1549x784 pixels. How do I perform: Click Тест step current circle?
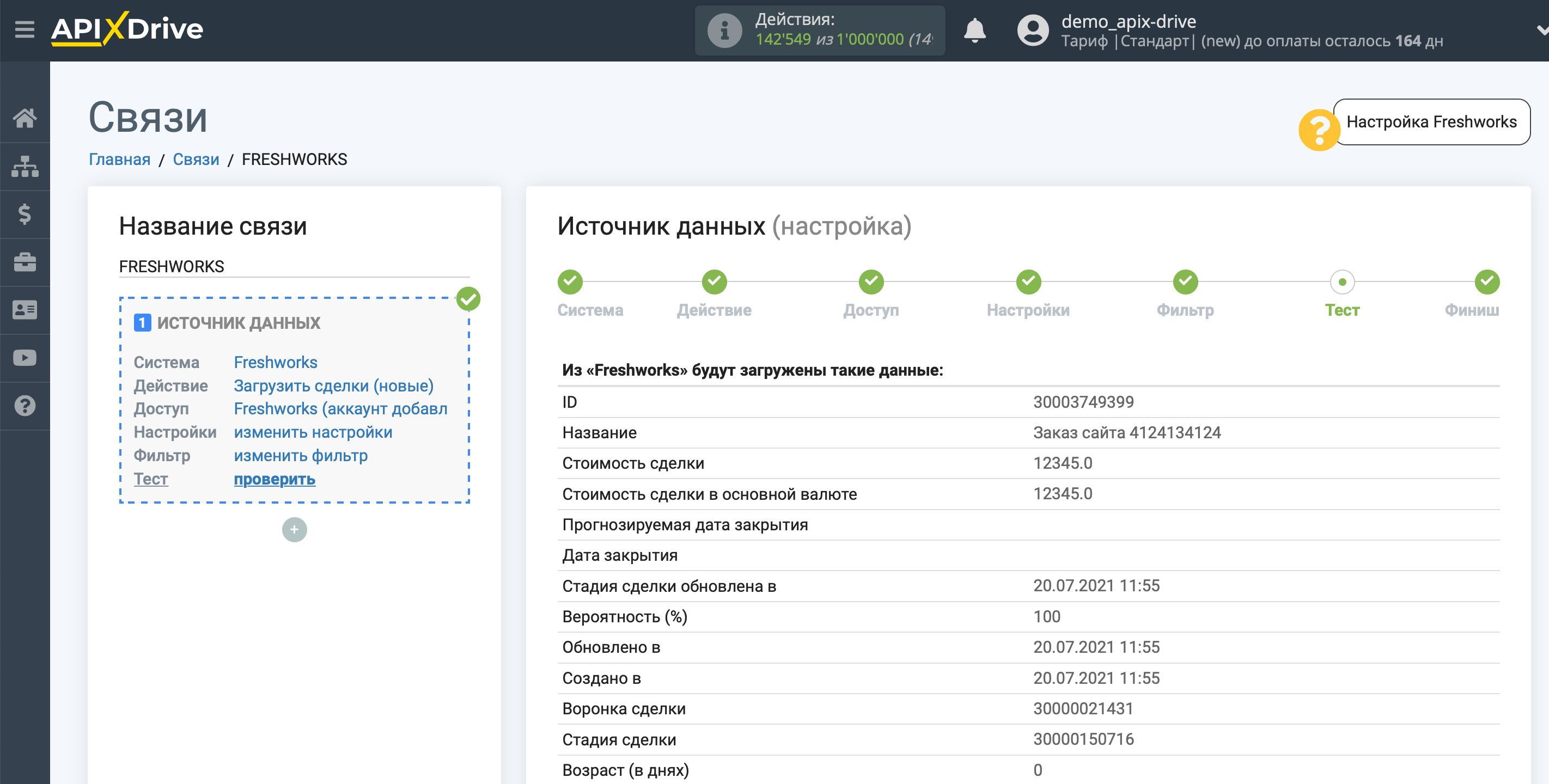pos(1342,281)
